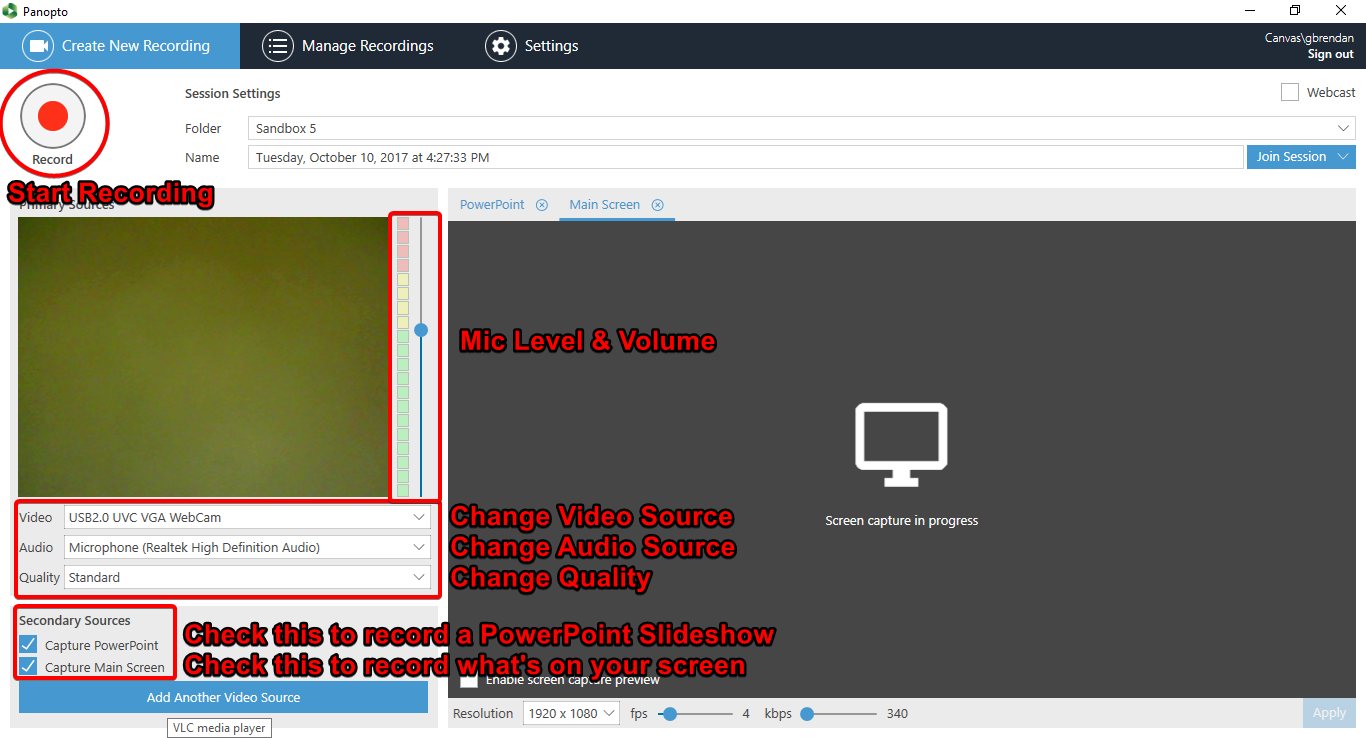Viewport: 1366px width, 738px height.
Task: Open the Create New Recording tab
Action: (x=120, y=46)
